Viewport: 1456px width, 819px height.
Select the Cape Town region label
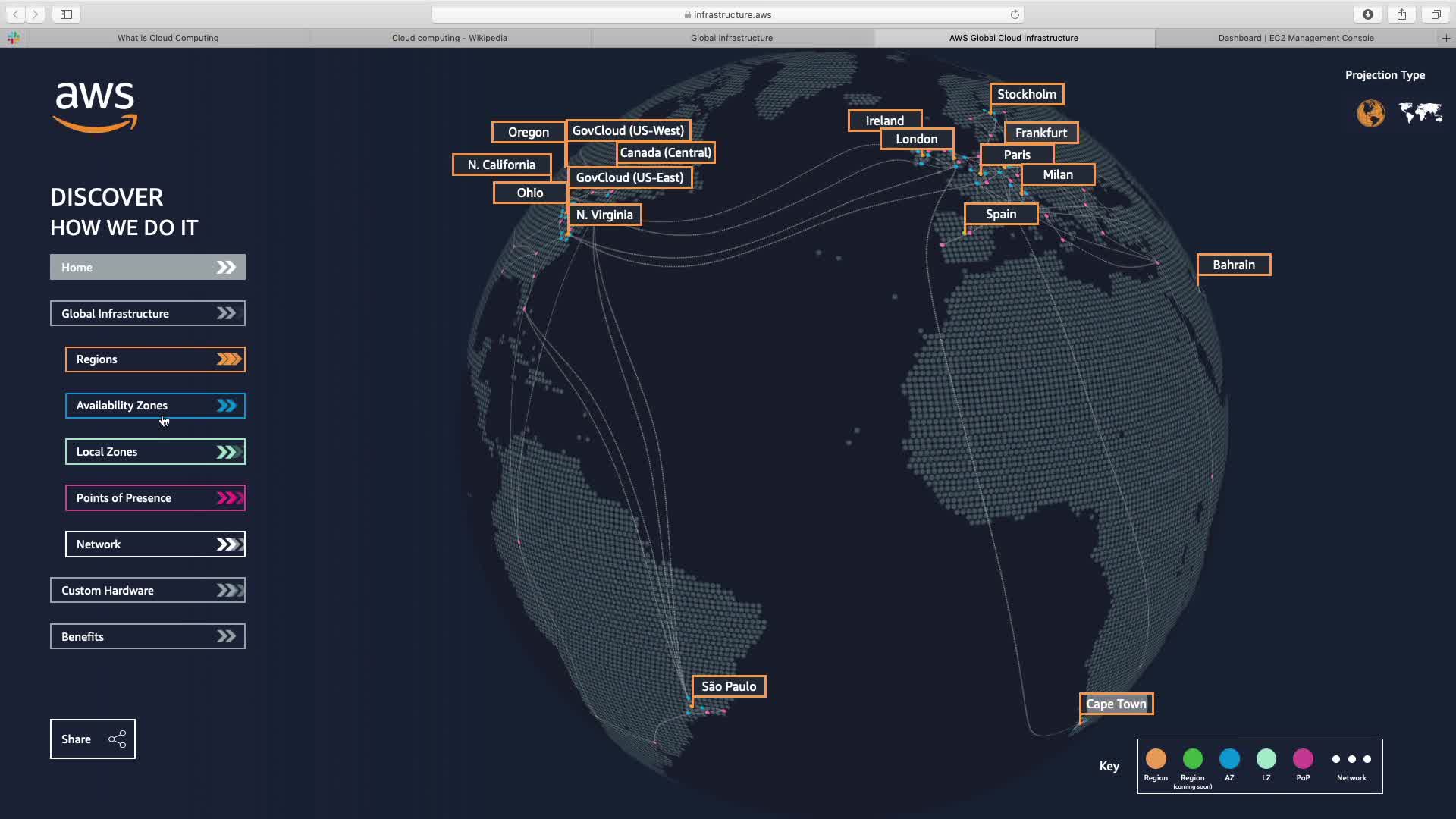pos(1116,704)
